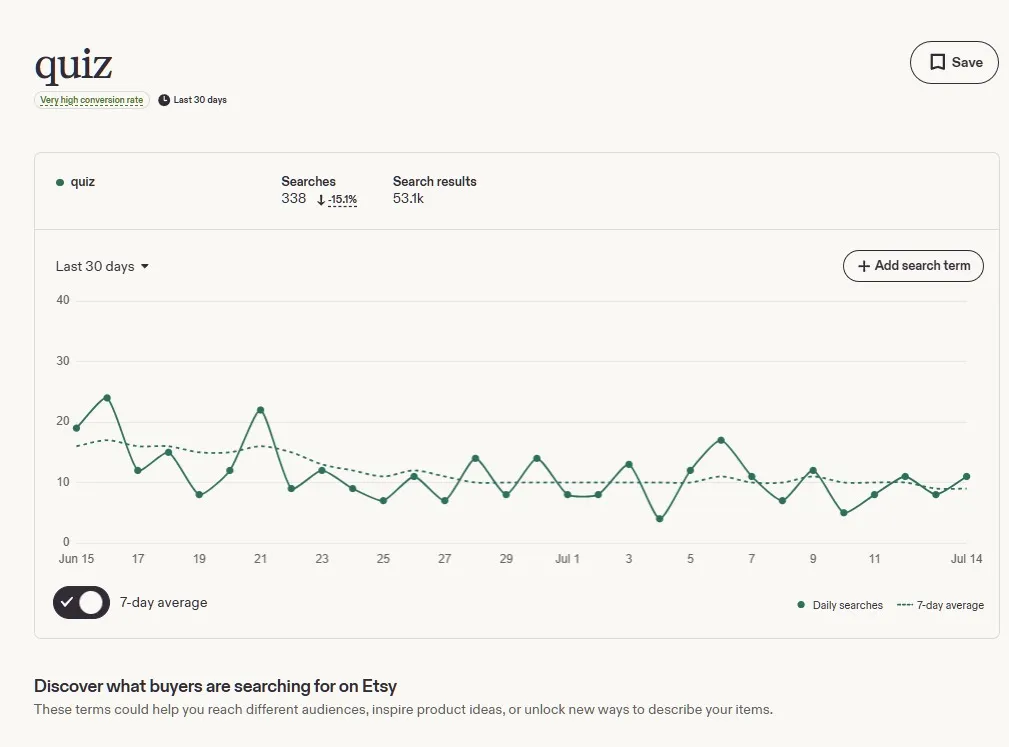Click the Jul 4 lowest data point

point(660,519)
